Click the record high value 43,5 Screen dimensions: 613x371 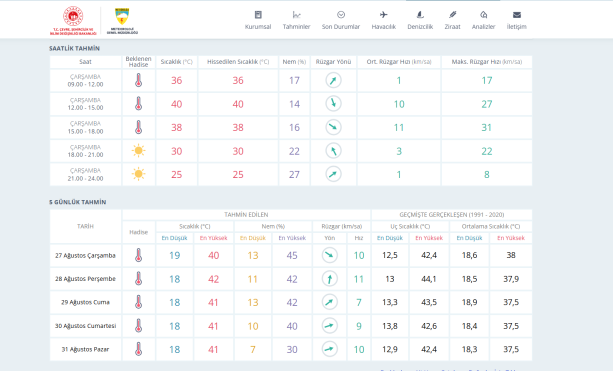tap(429, 302)
